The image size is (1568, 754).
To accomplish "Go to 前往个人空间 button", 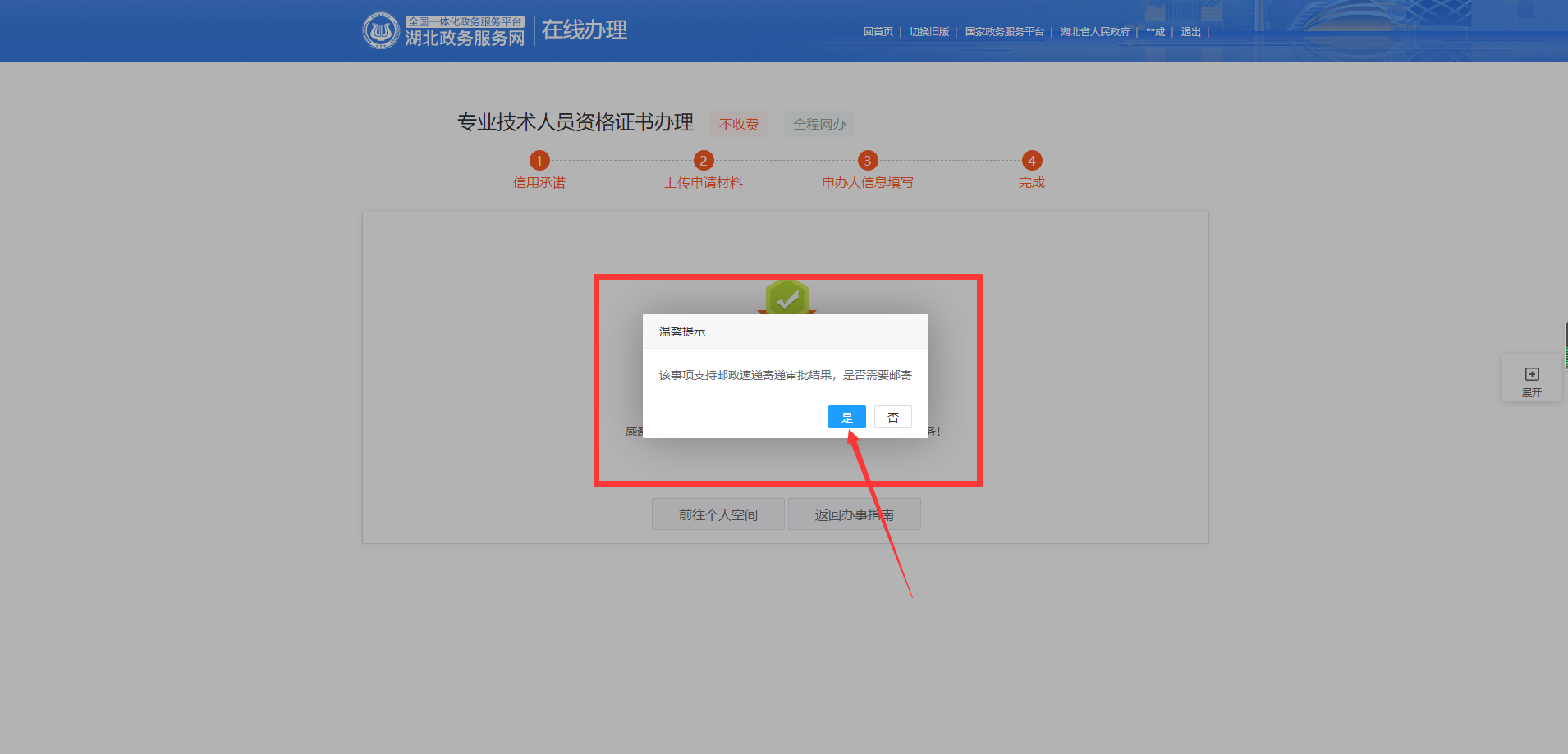I will pyautogui.click(x=718, y=514).
